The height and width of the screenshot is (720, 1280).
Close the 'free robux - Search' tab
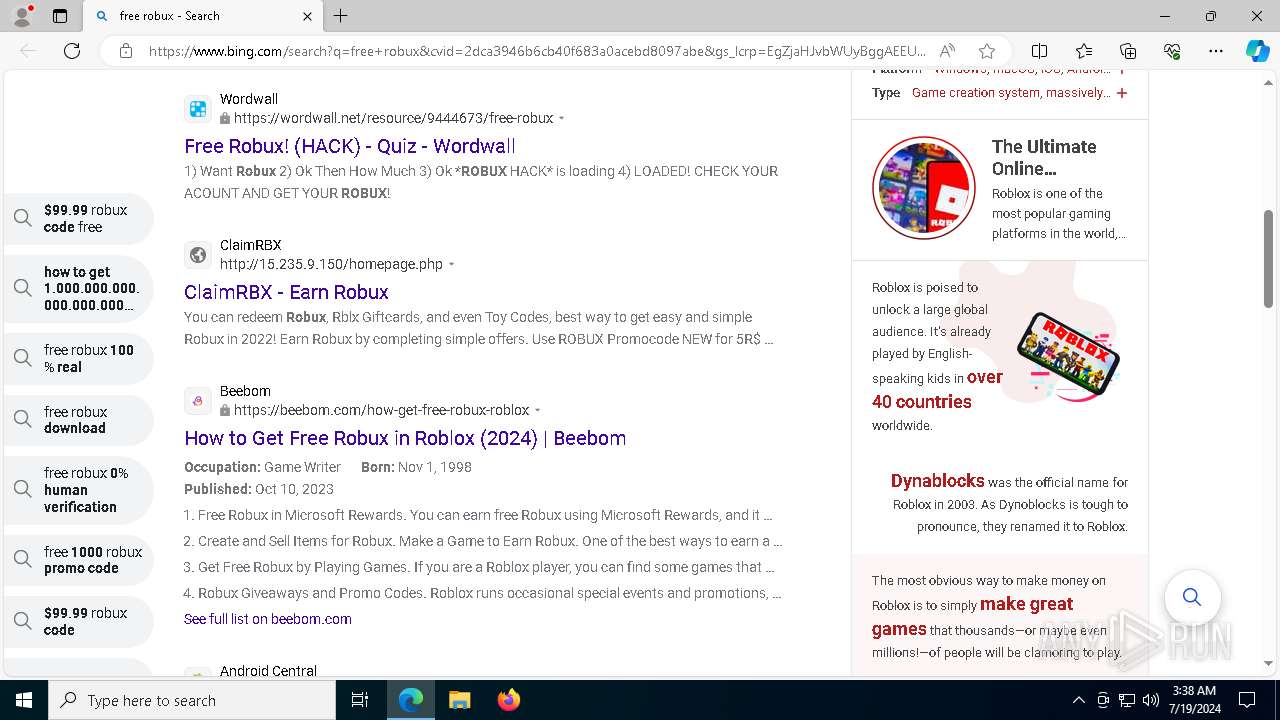(x=307, y=16)
